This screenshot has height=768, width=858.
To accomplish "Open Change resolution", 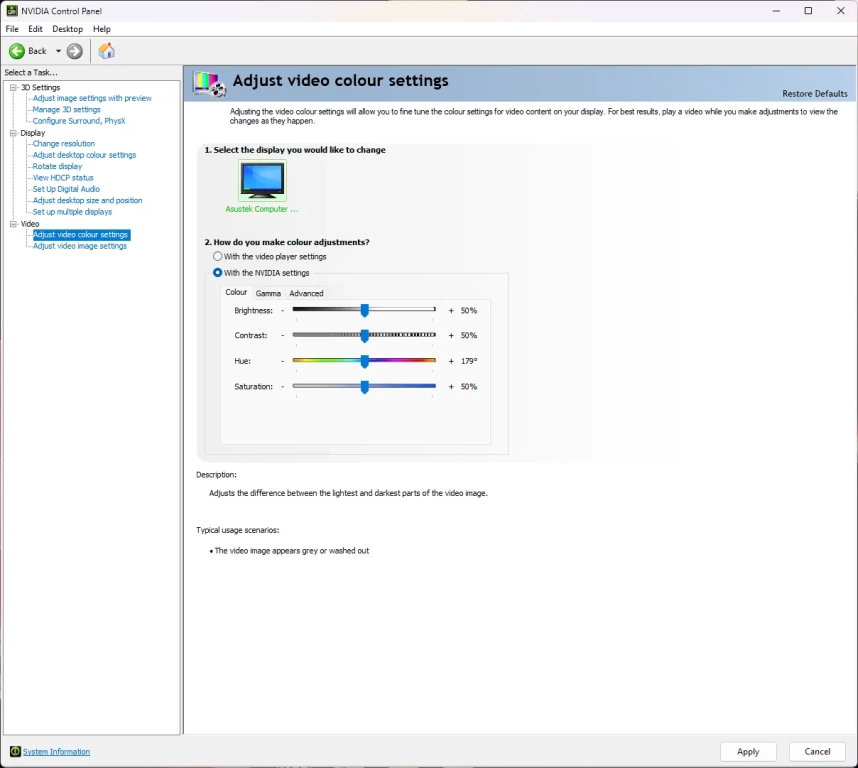I will point(63,144).
